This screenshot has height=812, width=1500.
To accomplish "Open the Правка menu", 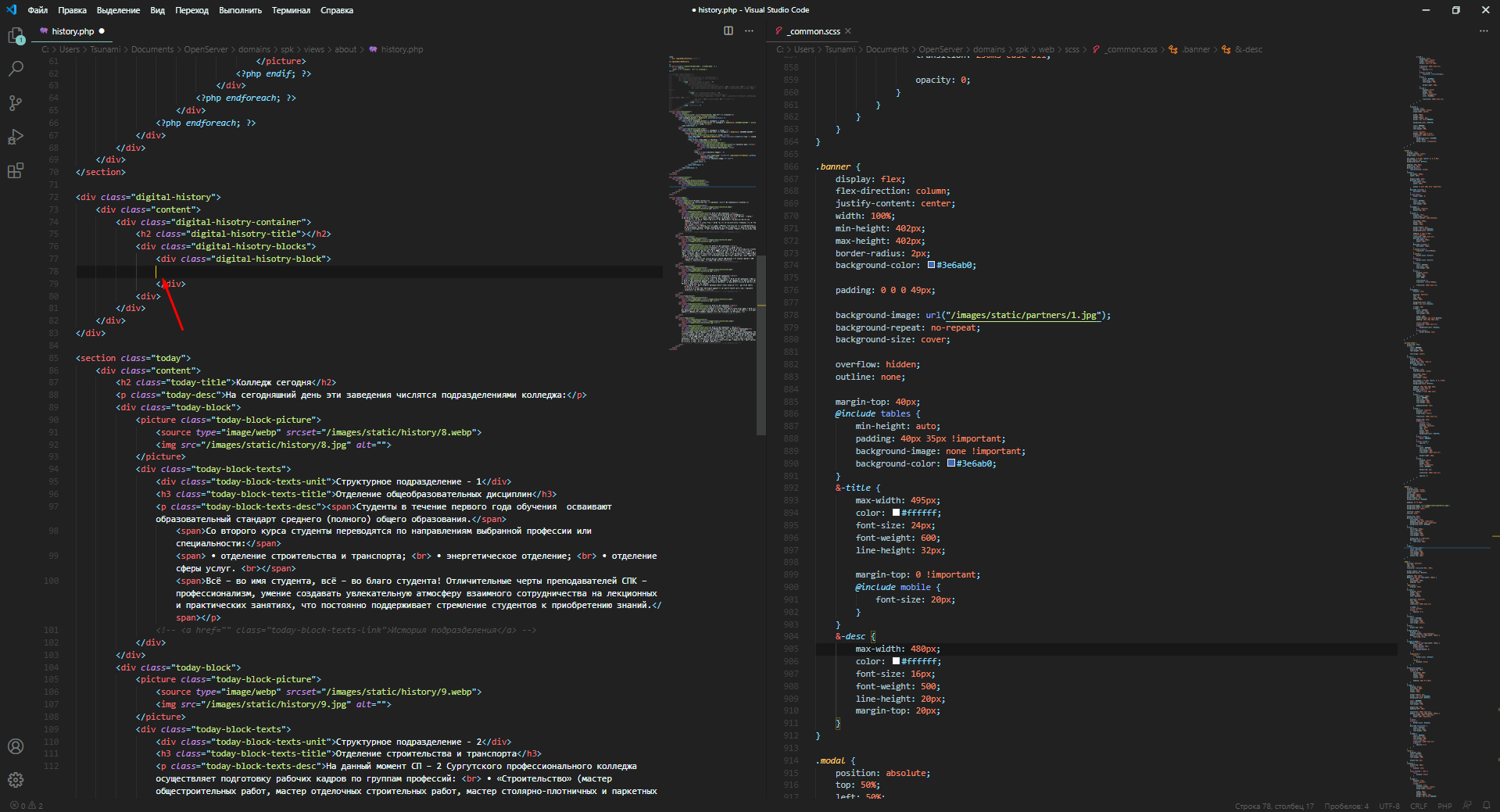I will pyautogui.click(x=72, y=10).
